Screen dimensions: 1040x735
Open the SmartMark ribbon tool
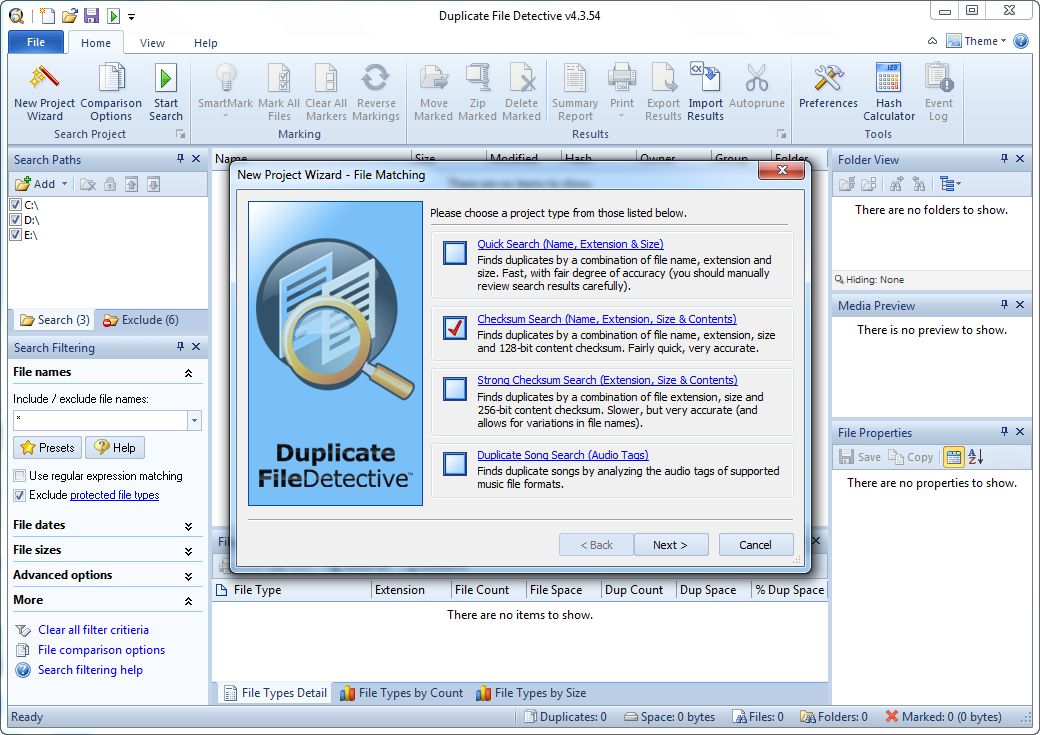(226, 92)
